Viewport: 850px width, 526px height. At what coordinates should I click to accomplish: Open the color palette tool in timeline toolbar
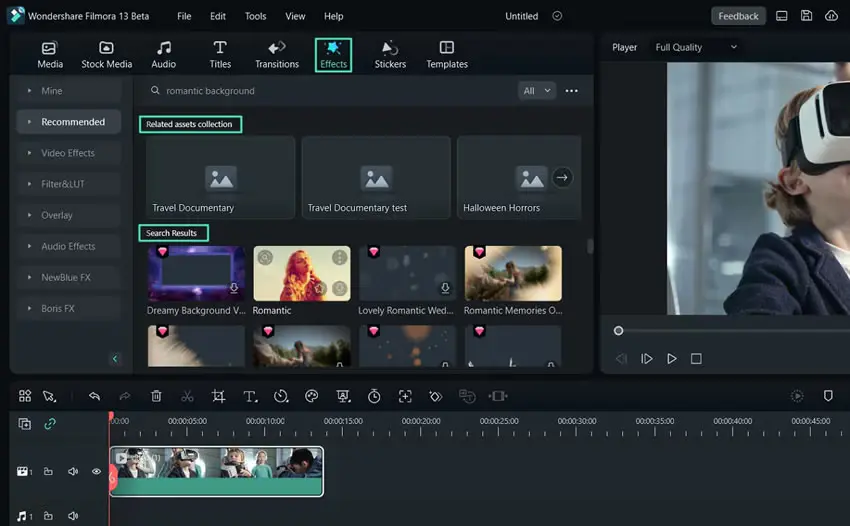[312, 396]
